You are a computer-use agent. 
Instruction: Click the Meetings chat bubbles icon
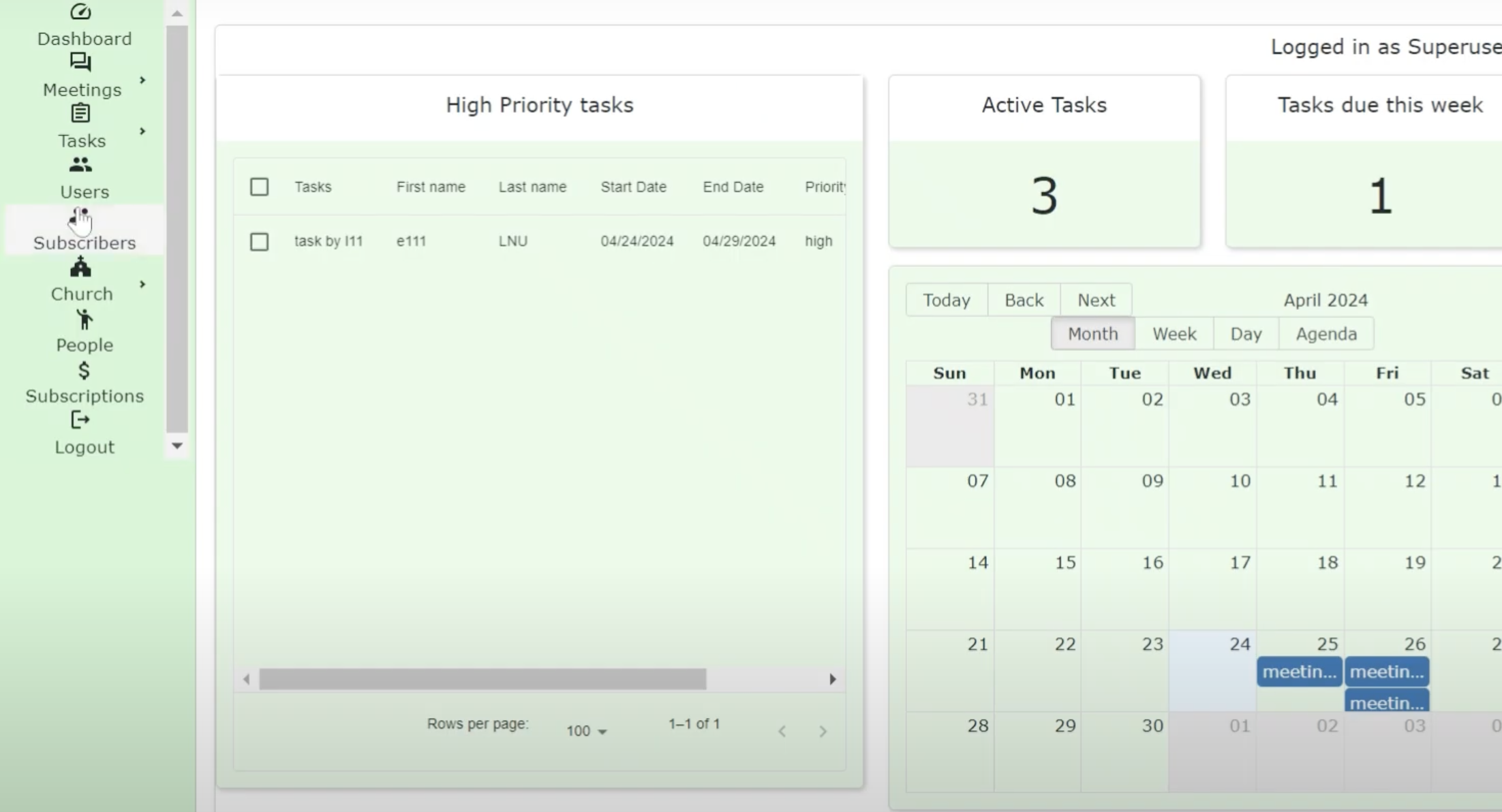point(80,63)
